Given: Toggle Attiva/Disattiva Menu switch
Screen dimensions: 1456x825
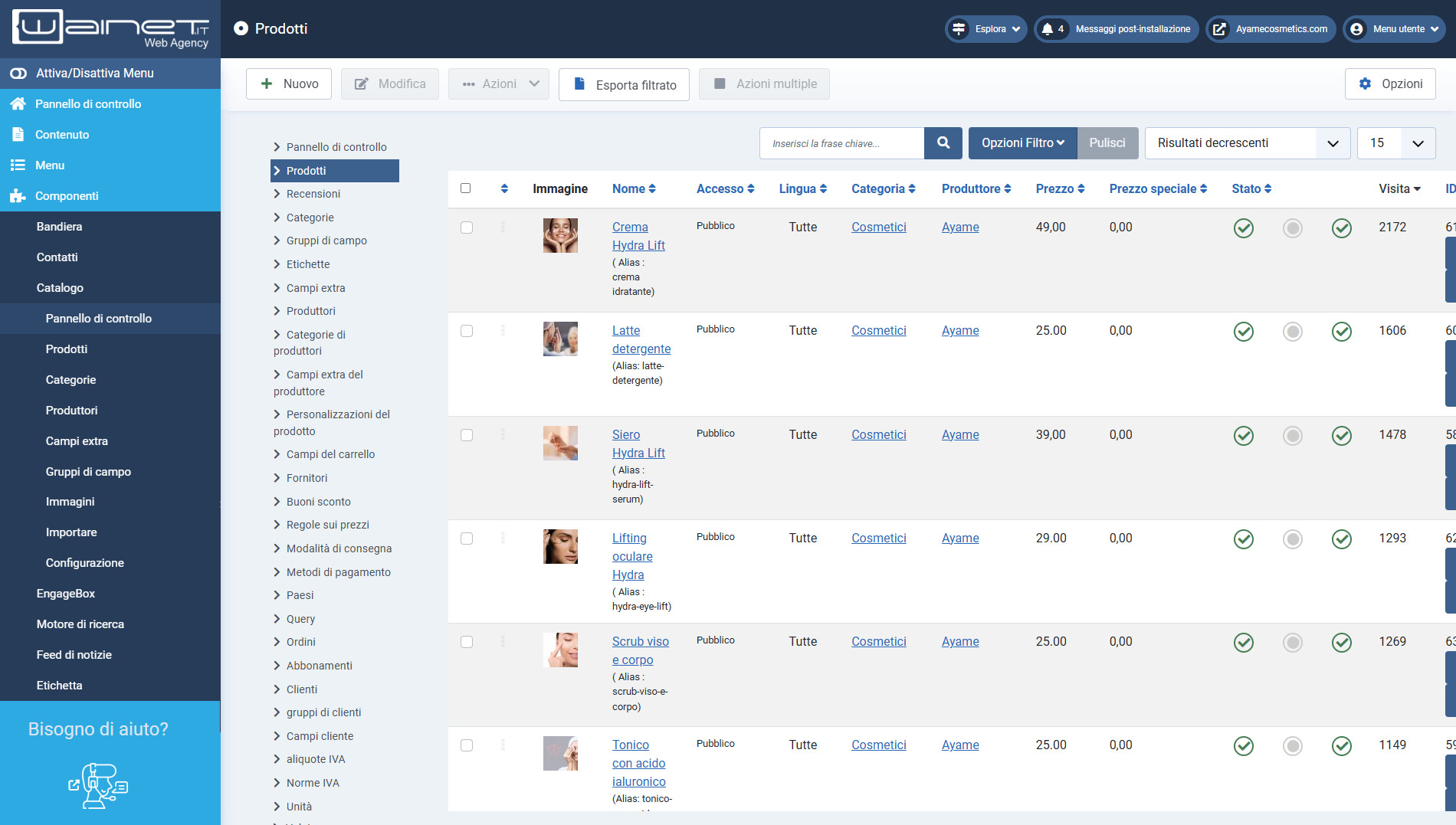Looking at the screenshot, I should (18, 73).
